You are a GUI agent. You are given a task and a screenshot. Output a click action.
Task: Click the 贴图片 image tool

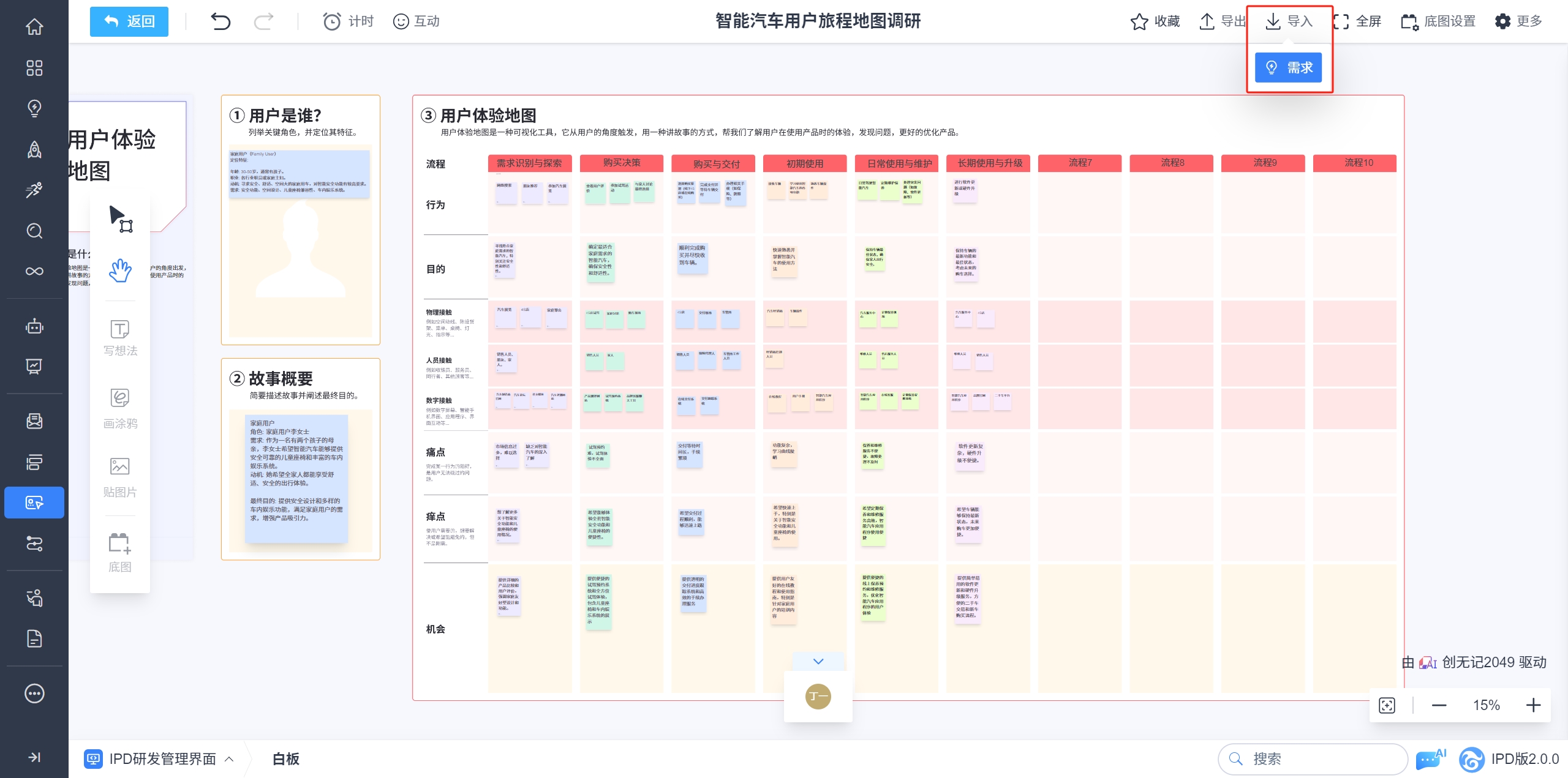coord(120,477)
